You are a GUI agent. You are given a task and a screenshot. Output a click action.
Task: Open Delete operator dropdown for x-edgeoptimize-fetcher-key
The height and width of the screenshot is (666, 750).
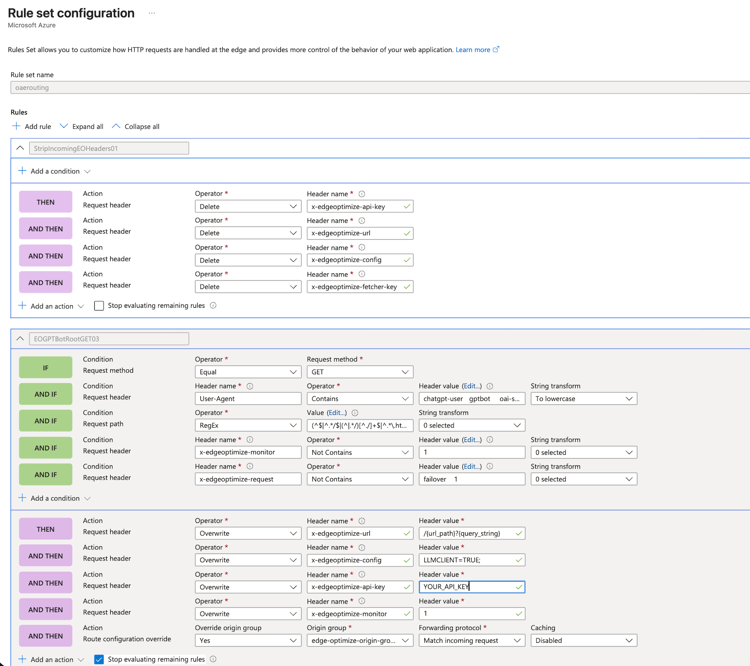248,287
